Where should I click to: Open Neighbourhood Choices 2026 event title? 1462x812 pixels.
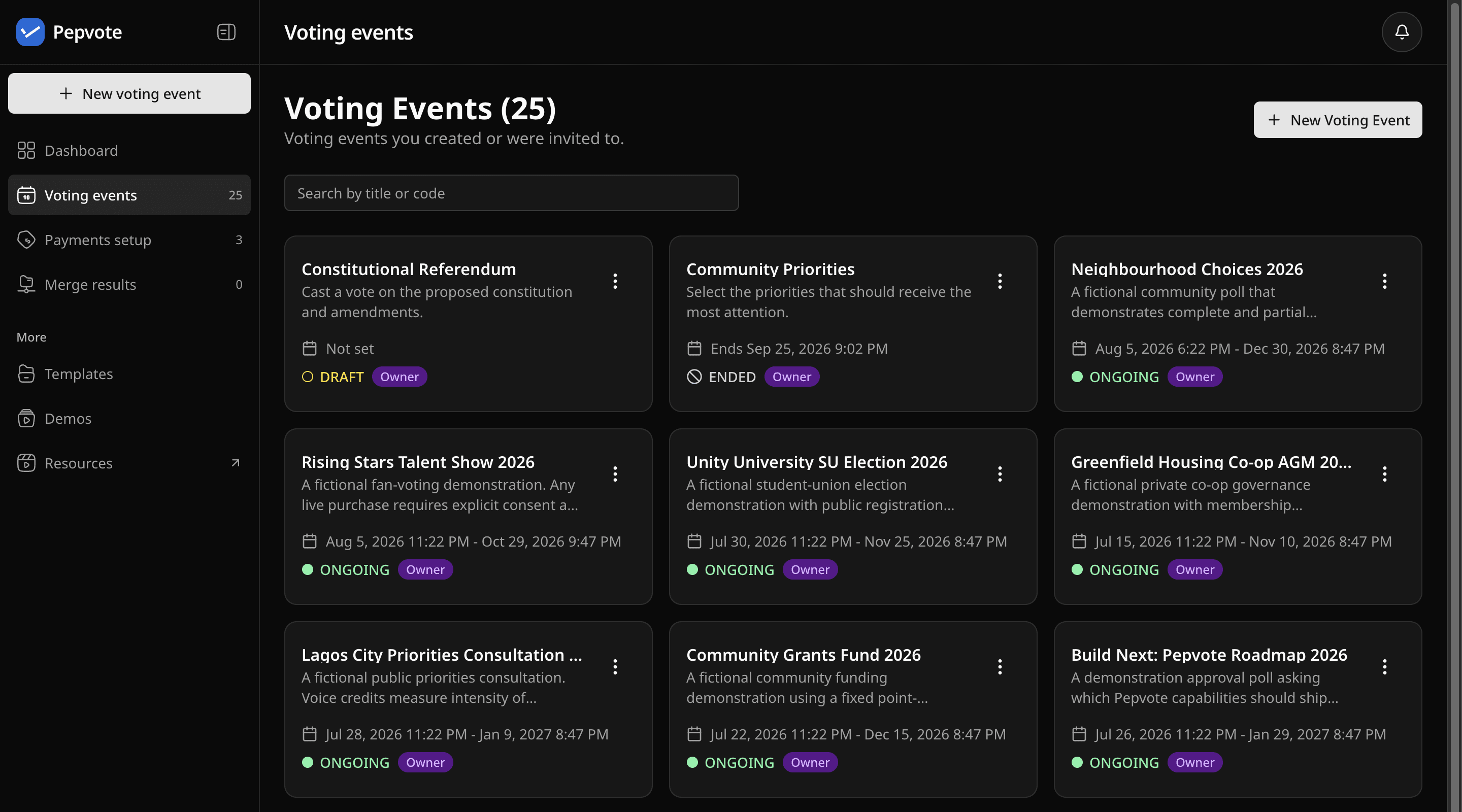[1187, 269]
